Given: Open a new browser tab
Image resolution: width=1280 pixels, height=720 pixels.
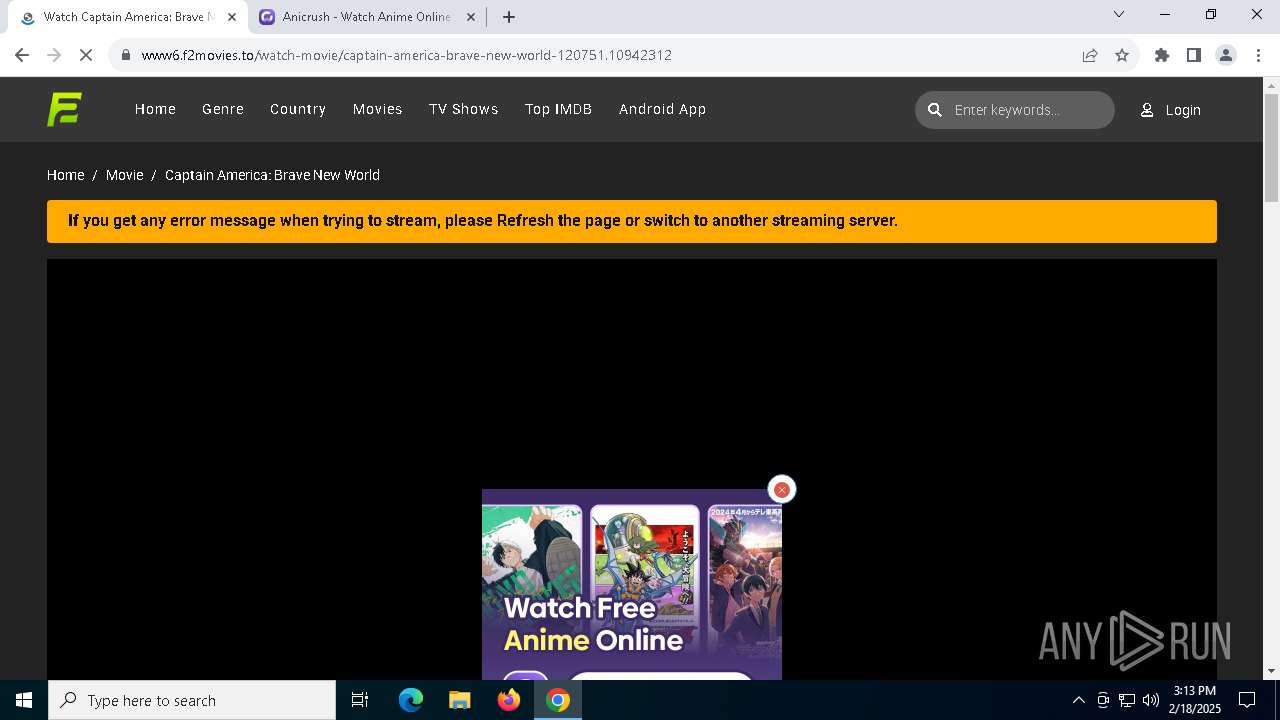Looking at the screenshot, I should 509,17.
